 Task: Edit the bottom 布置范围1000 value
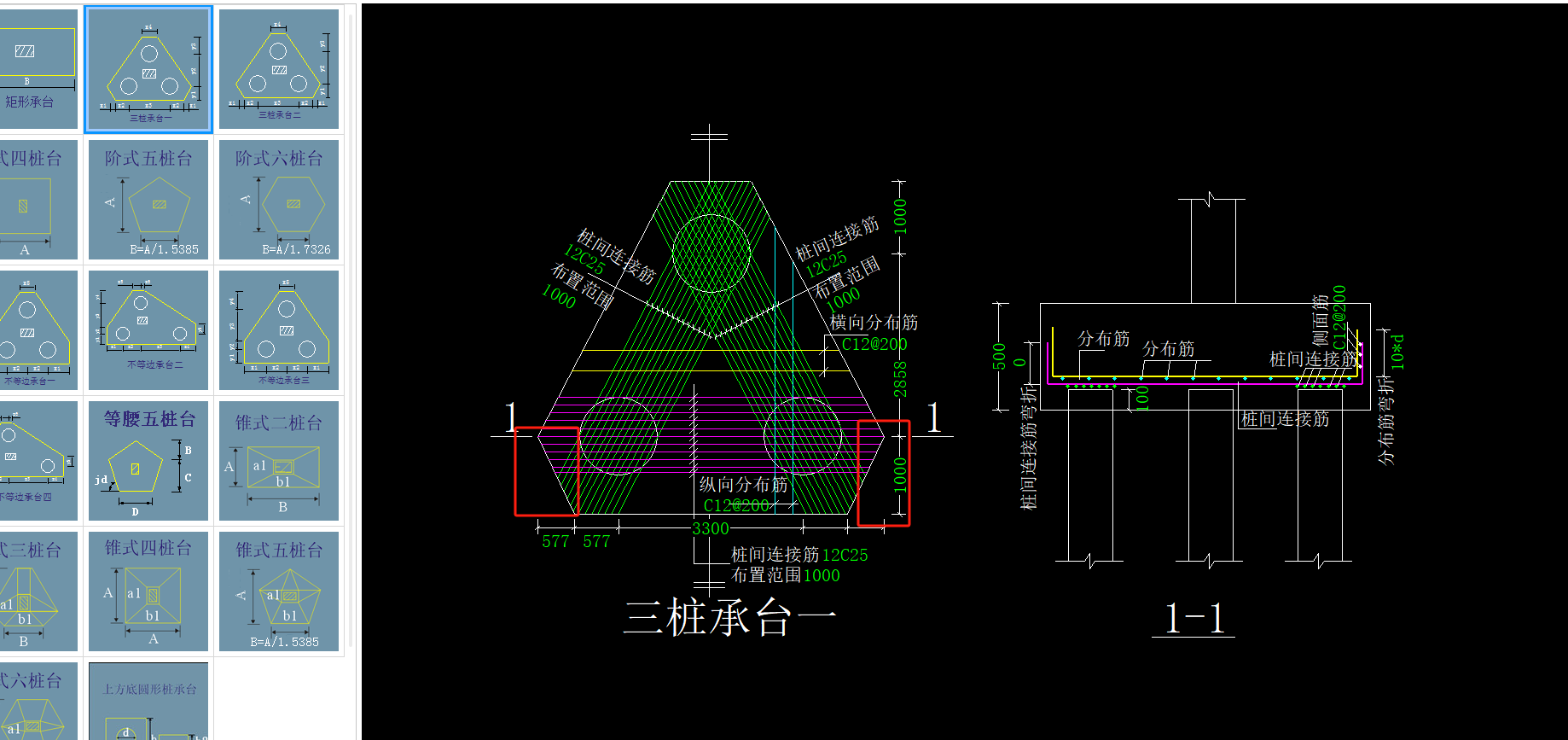(822, 575)
